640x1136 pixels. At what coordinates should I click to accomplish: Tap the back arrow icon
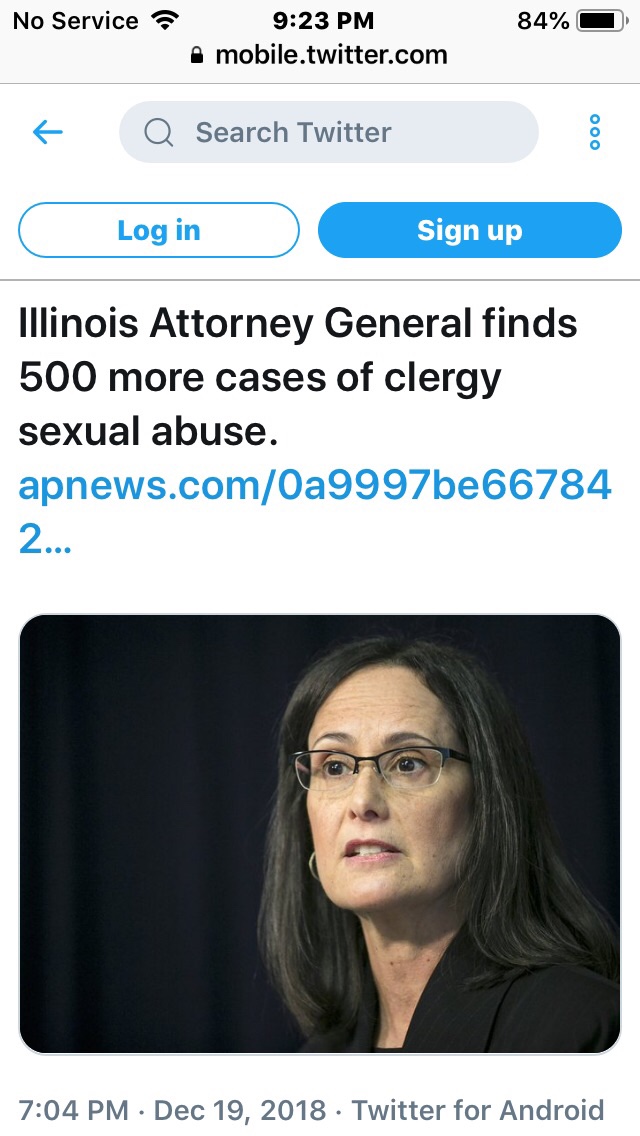tap(48, 132)
